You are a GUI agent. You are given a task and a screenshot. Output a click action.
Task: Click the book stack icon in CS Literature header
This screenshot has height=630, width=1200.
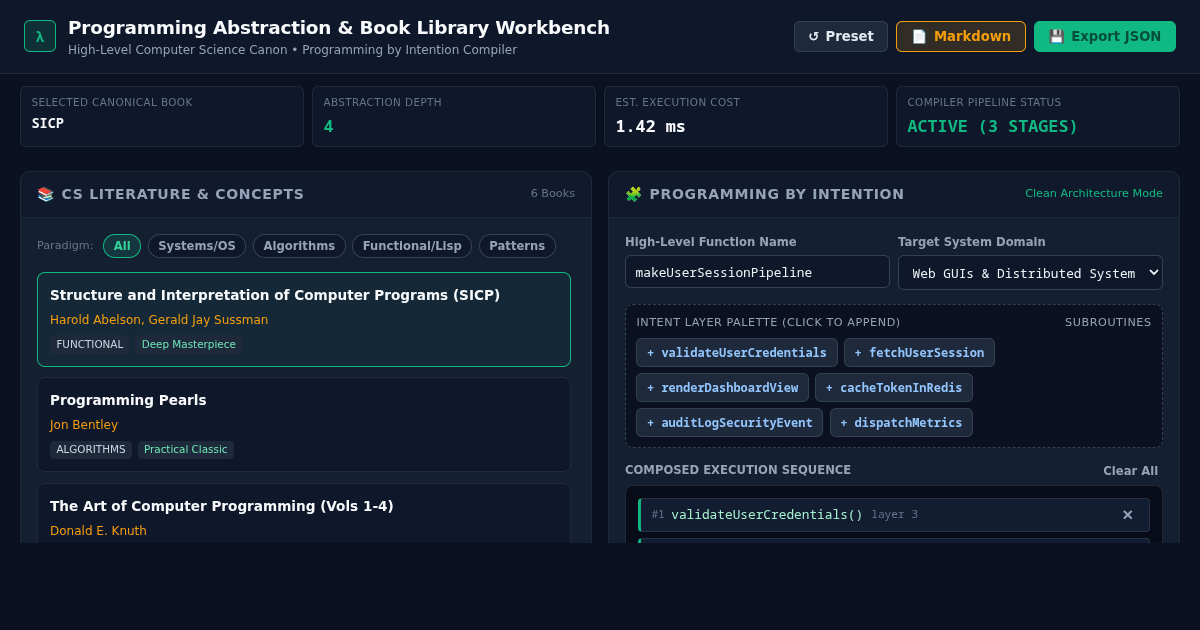(45, 194)
